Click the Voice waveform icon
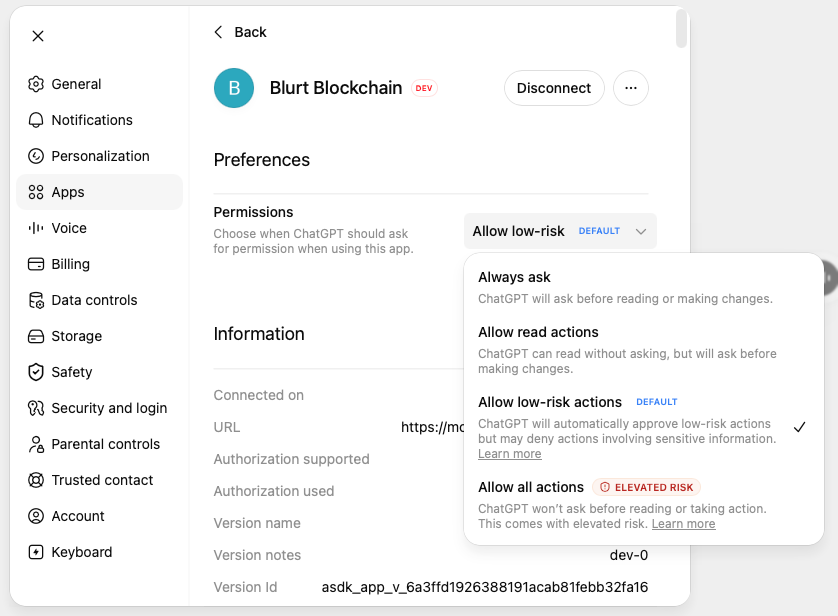Screen dimensions: 838x616 tap(36, 228)
